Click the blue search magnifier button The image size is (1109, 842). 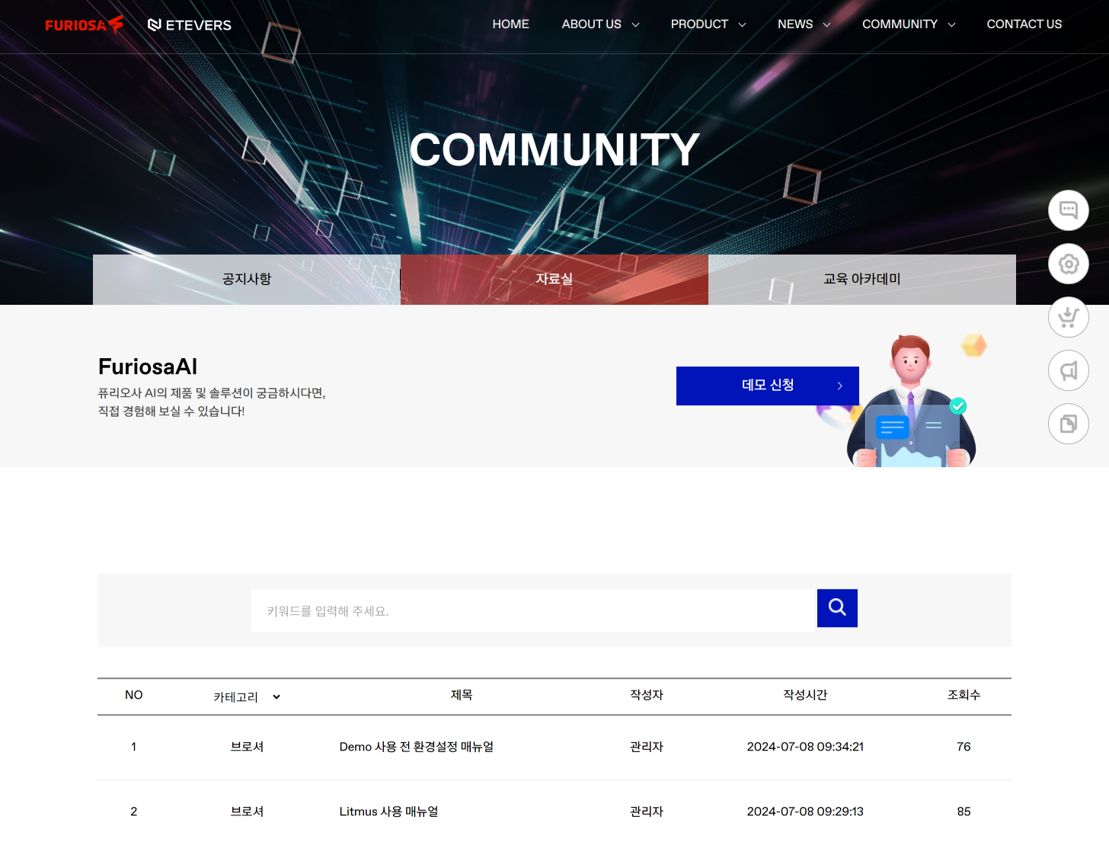(x=837, y=608)
